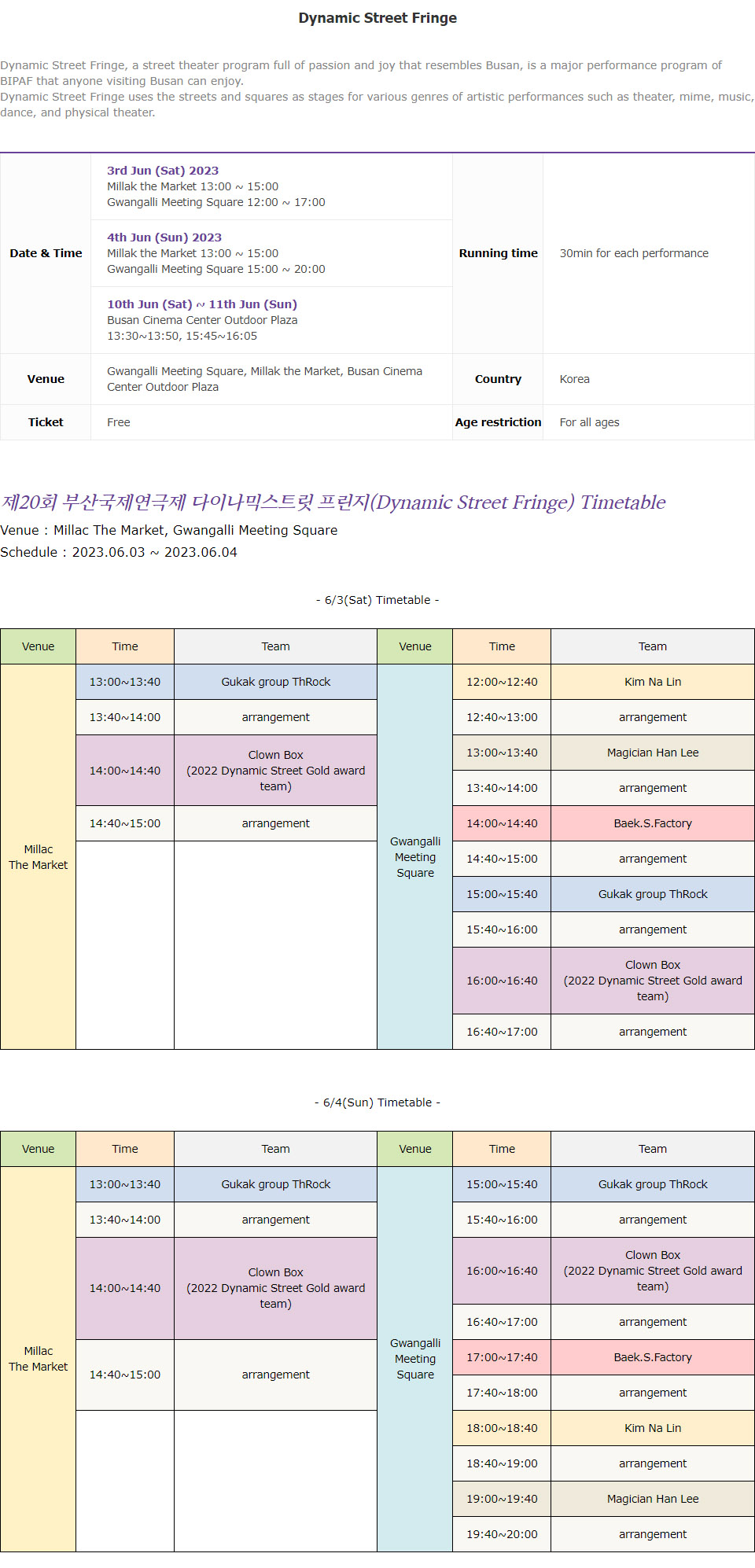Click the 6/3(Sat) Timetable caption
Viewport: 755px width, 1568px height.
coord(377,600)
